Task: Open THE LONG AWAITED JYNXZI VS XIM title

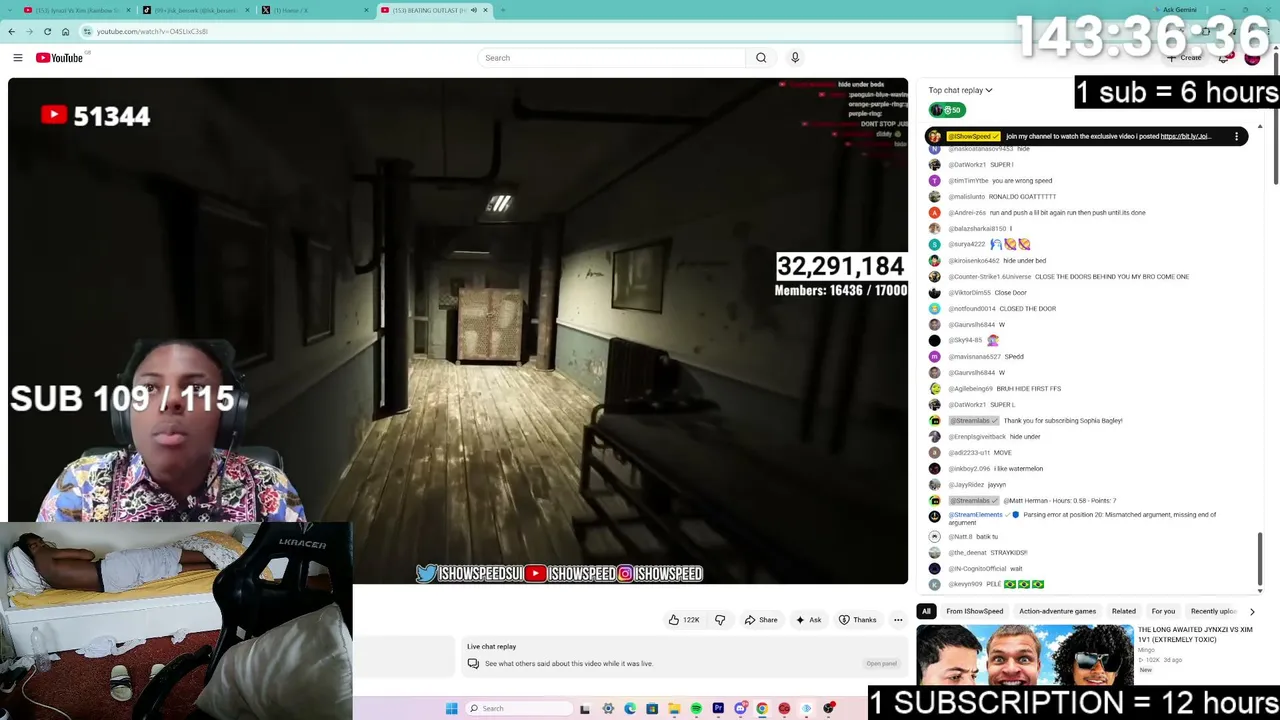Action: [x=1195, y=634]
